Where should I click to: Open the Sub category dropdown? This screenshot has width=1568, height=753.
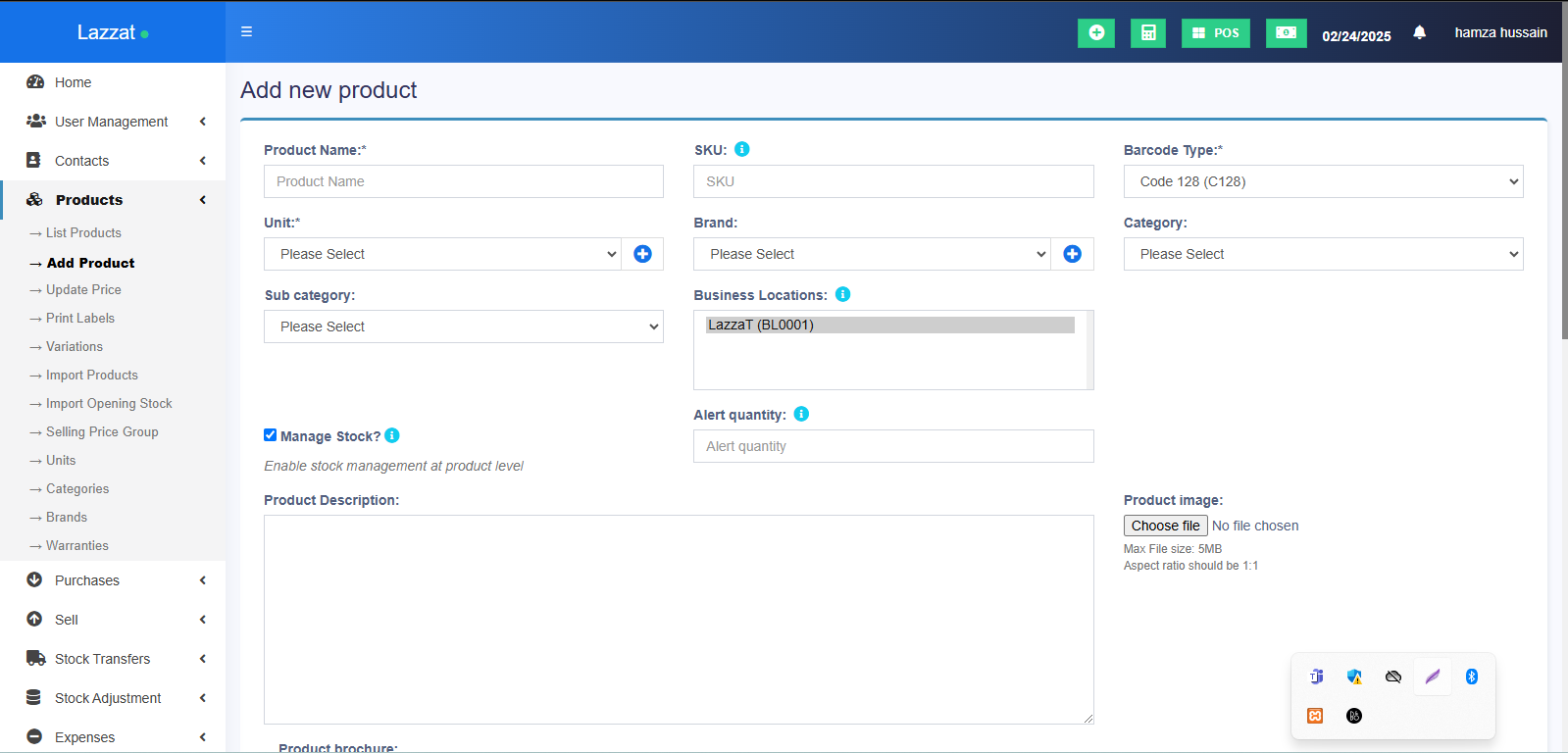click(463, 326)
